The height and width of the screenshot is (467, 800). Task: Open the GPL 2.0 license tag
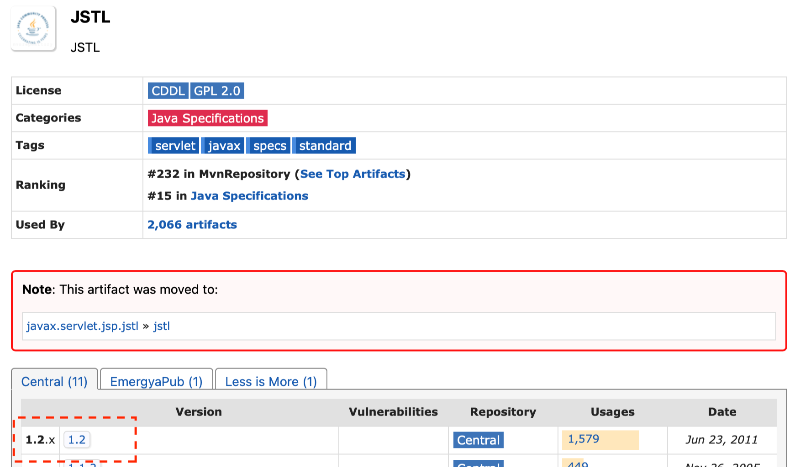[217, 91]
